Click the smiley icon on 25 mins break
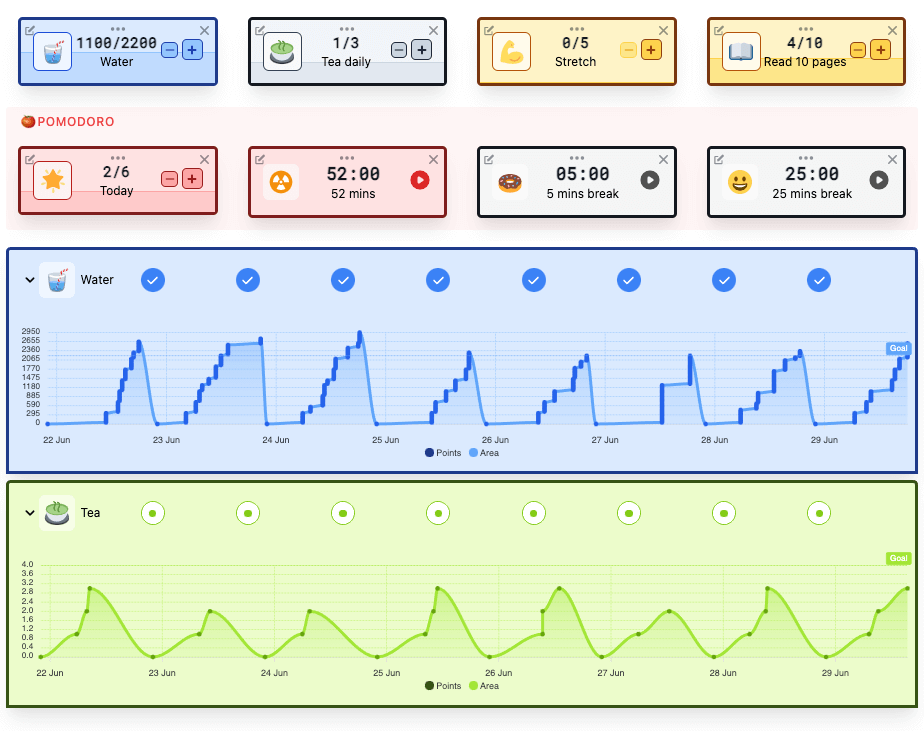924x731 pixels. (741, 181)
